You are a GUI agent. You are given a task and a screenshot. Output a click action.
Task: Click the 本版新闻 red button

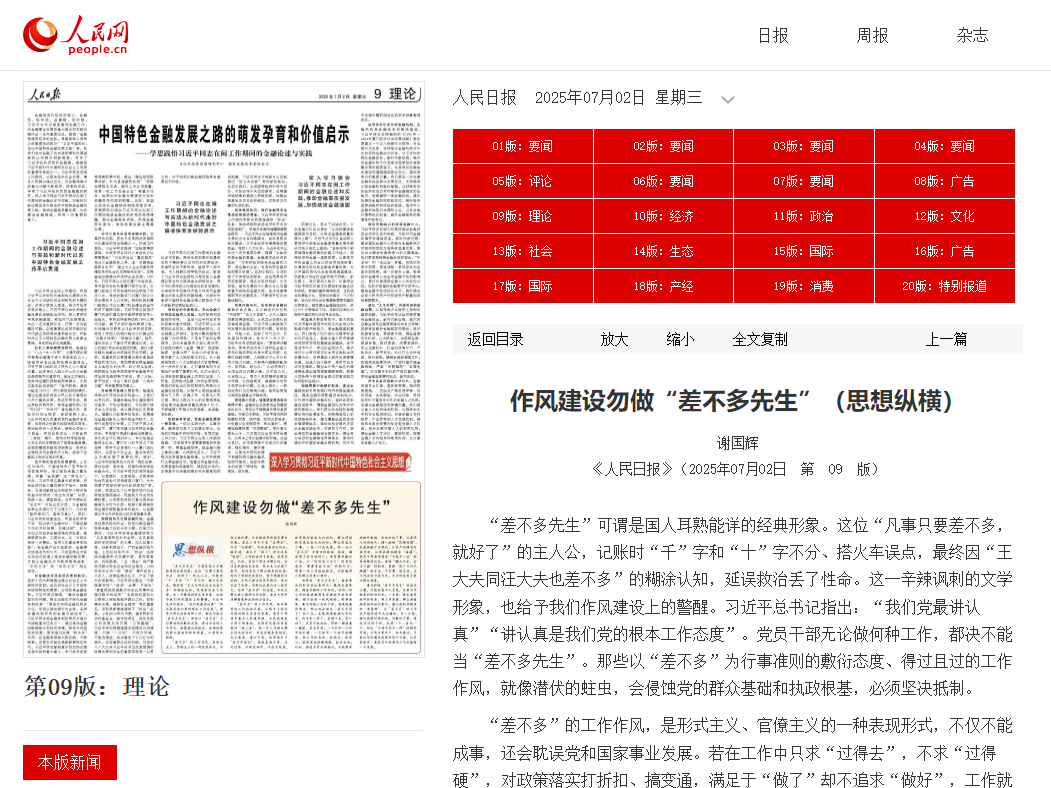point(70,763)
